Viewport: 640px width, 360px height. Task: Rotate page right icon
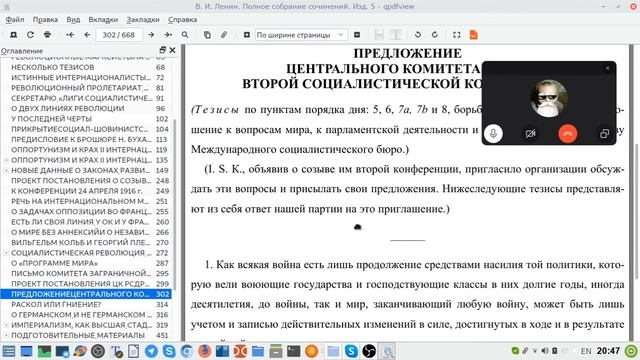[435, 35]
